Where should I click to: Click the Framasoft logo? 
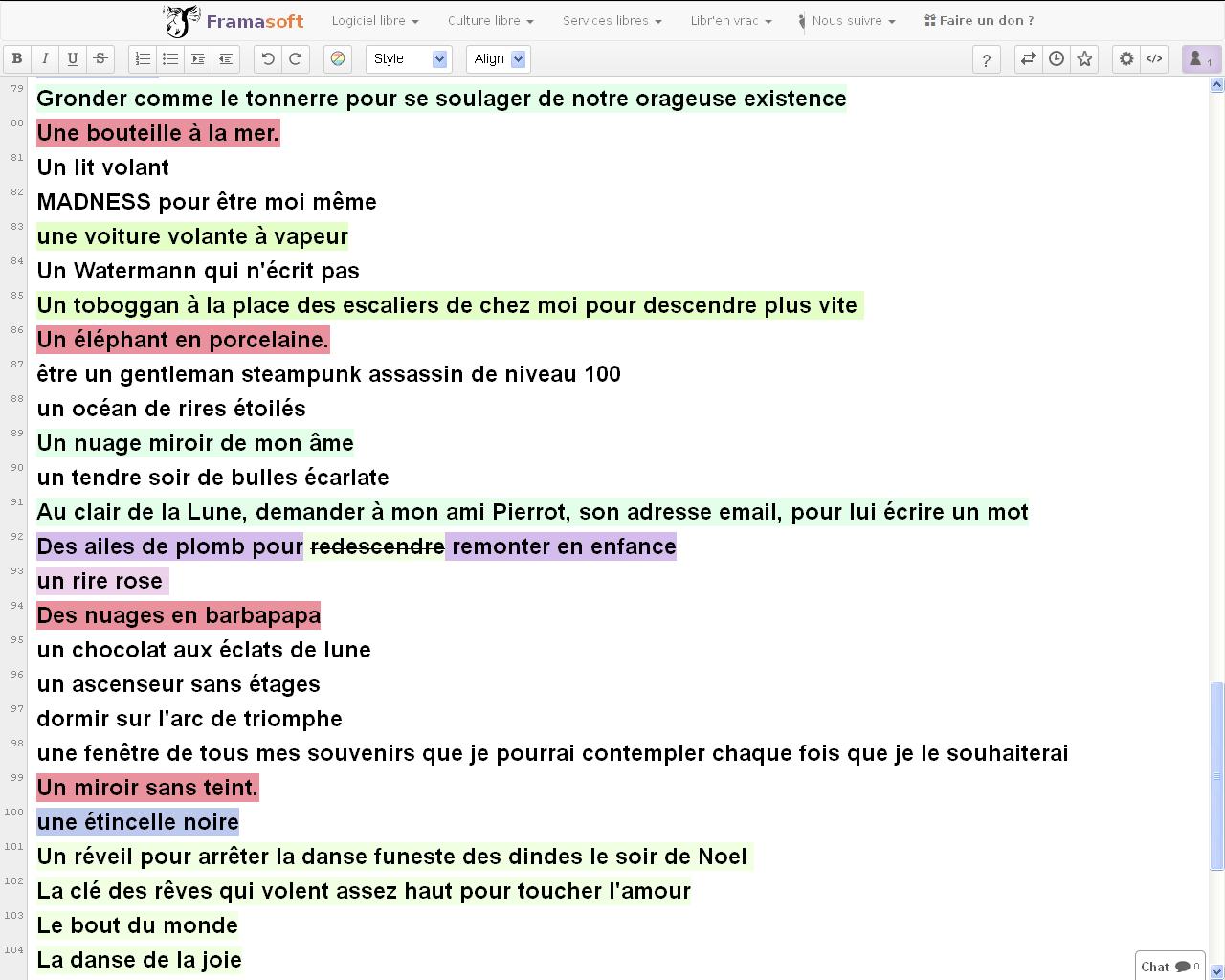point(234,21)
